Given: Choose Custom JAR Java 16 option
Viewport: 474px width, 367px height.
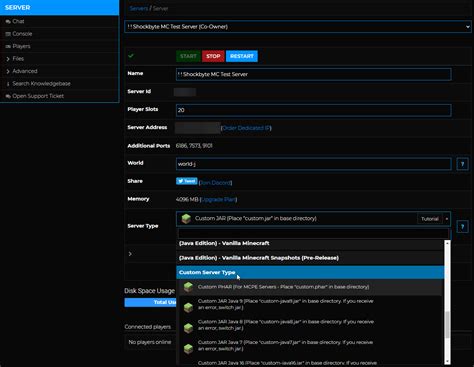Looking at the screenshot, I should 310,362.
